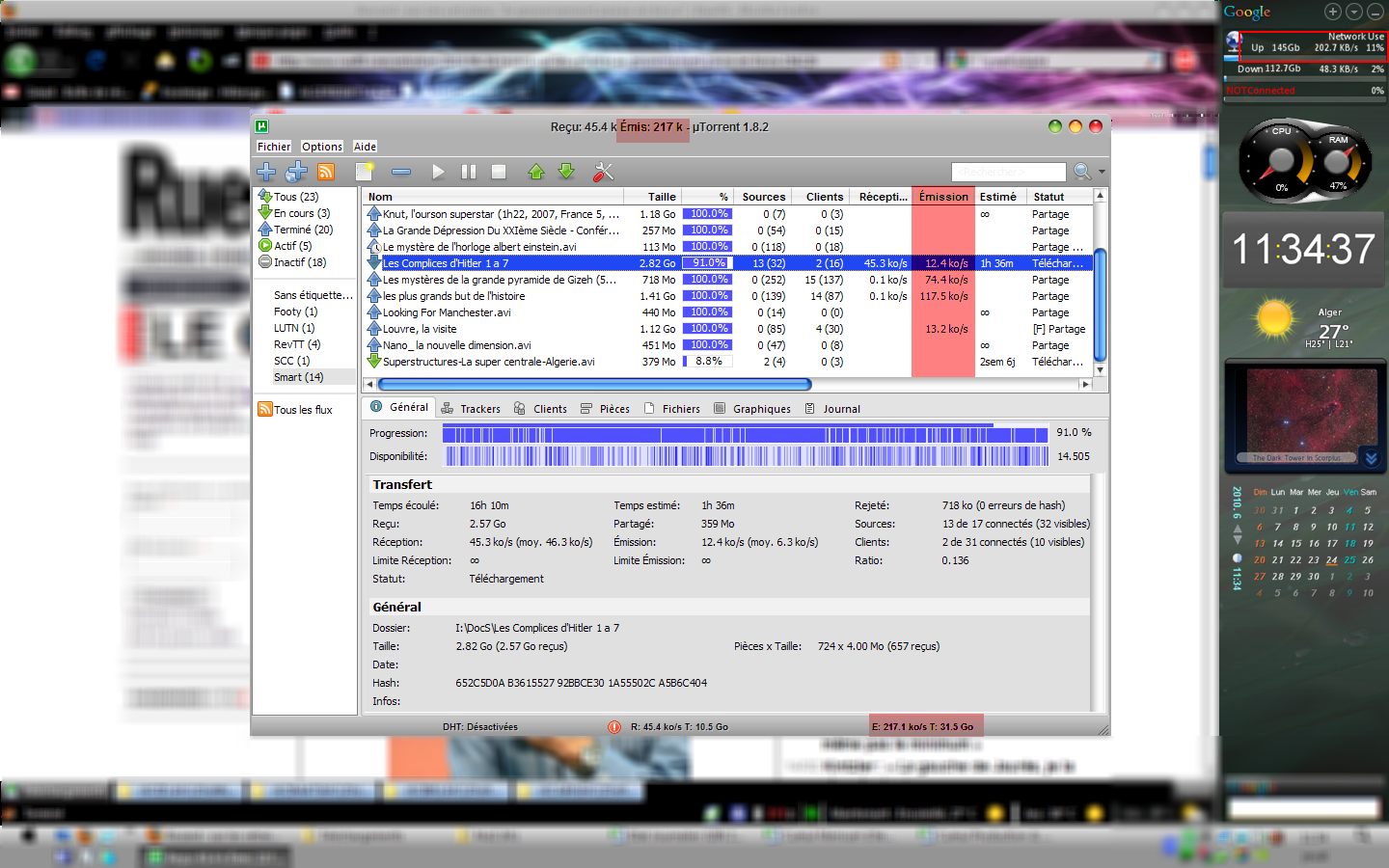The image size is (1389, 868).
Task: Move torrent up the queue
Action: 536,172
